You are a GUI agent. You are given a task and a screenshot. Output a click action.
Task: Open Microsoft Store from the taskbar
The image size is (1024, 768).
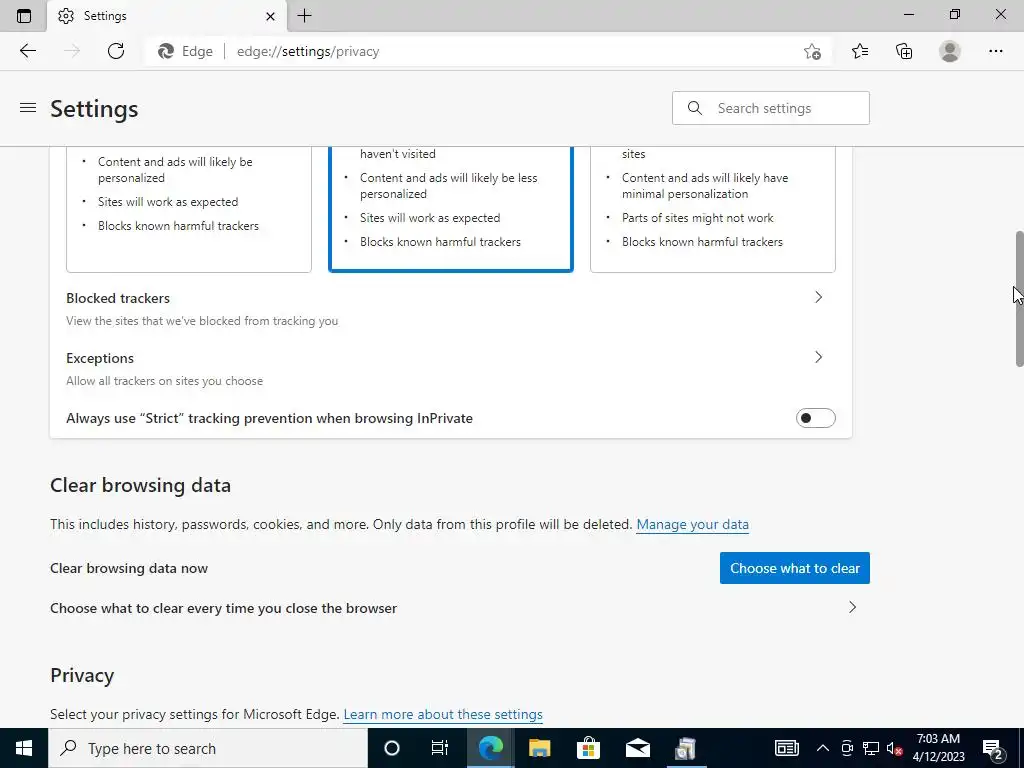click(x=588, y=748)
